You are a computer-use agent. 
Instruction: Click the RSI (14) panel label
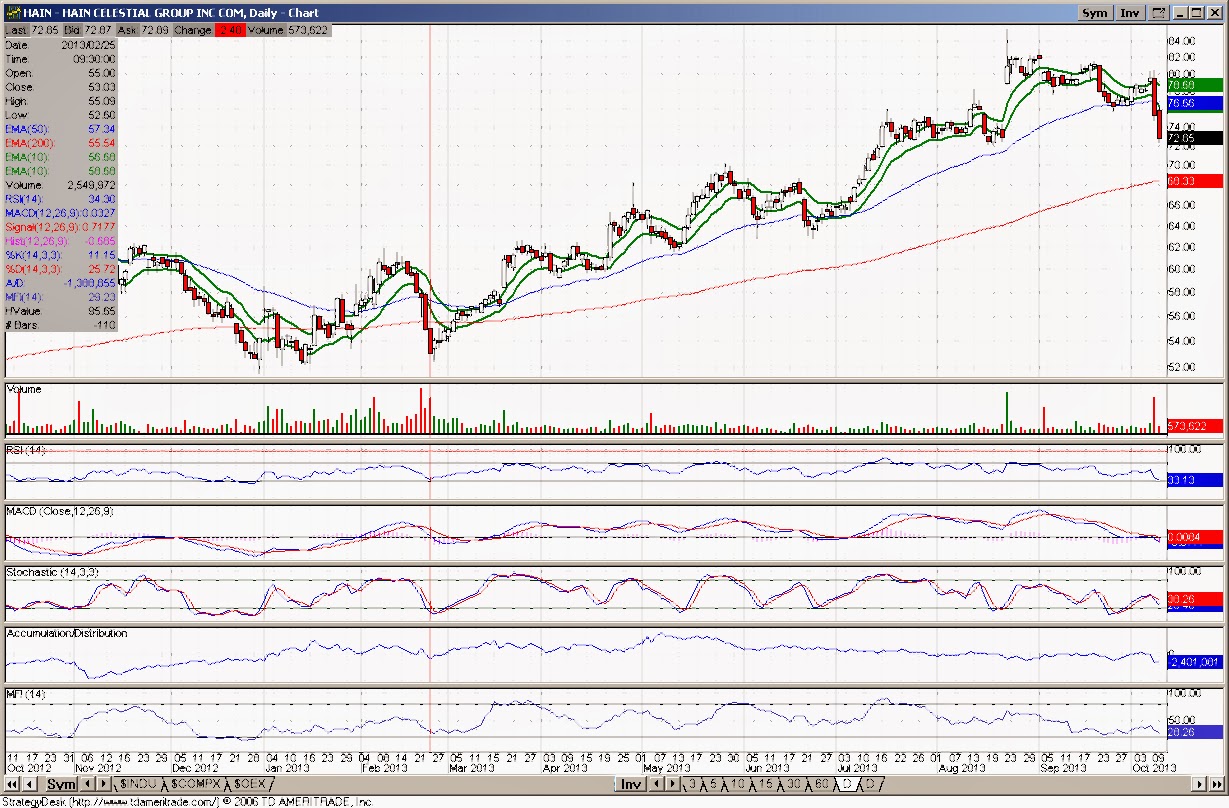pyautogui.click(x=26, y=450)
